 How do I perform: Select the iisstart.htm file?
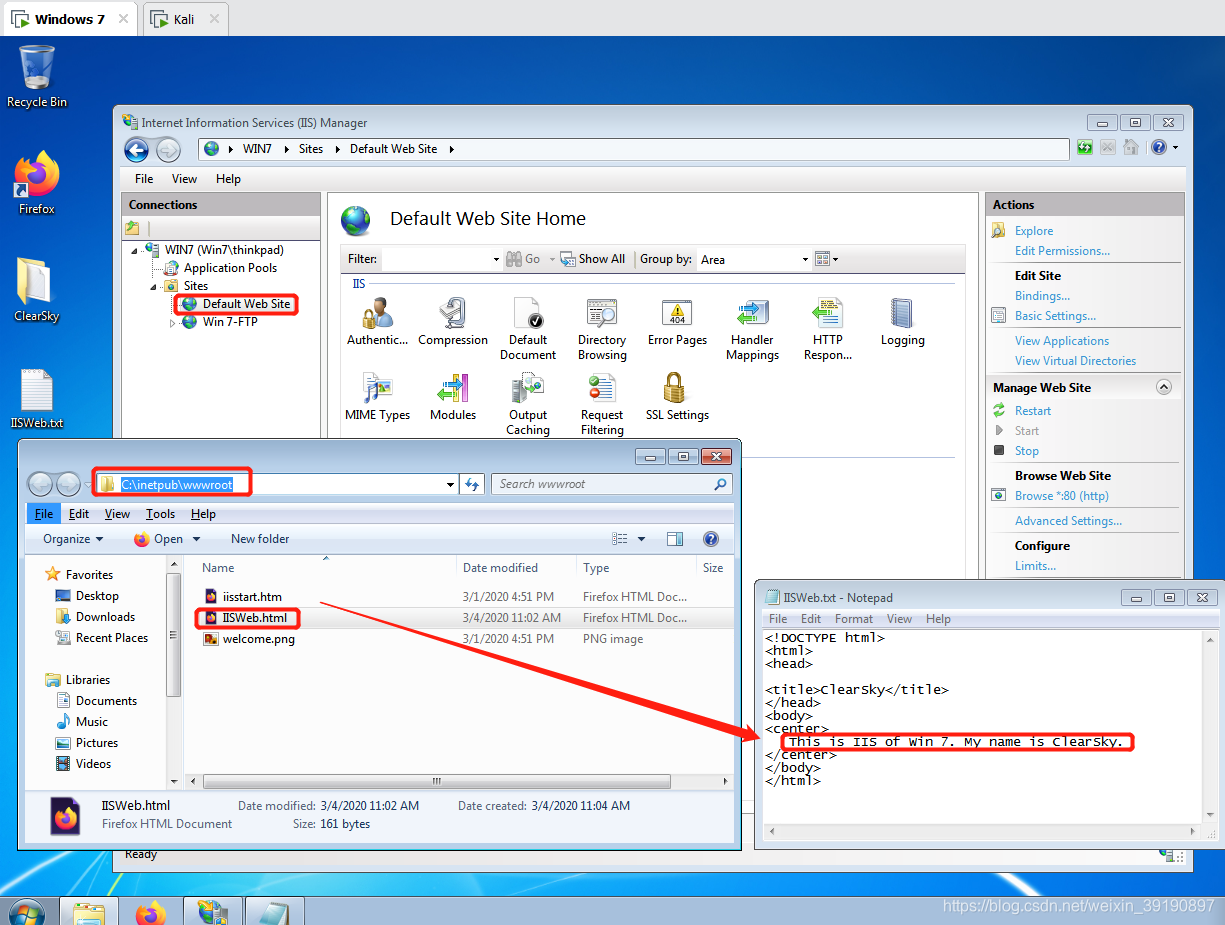[252, 597]
